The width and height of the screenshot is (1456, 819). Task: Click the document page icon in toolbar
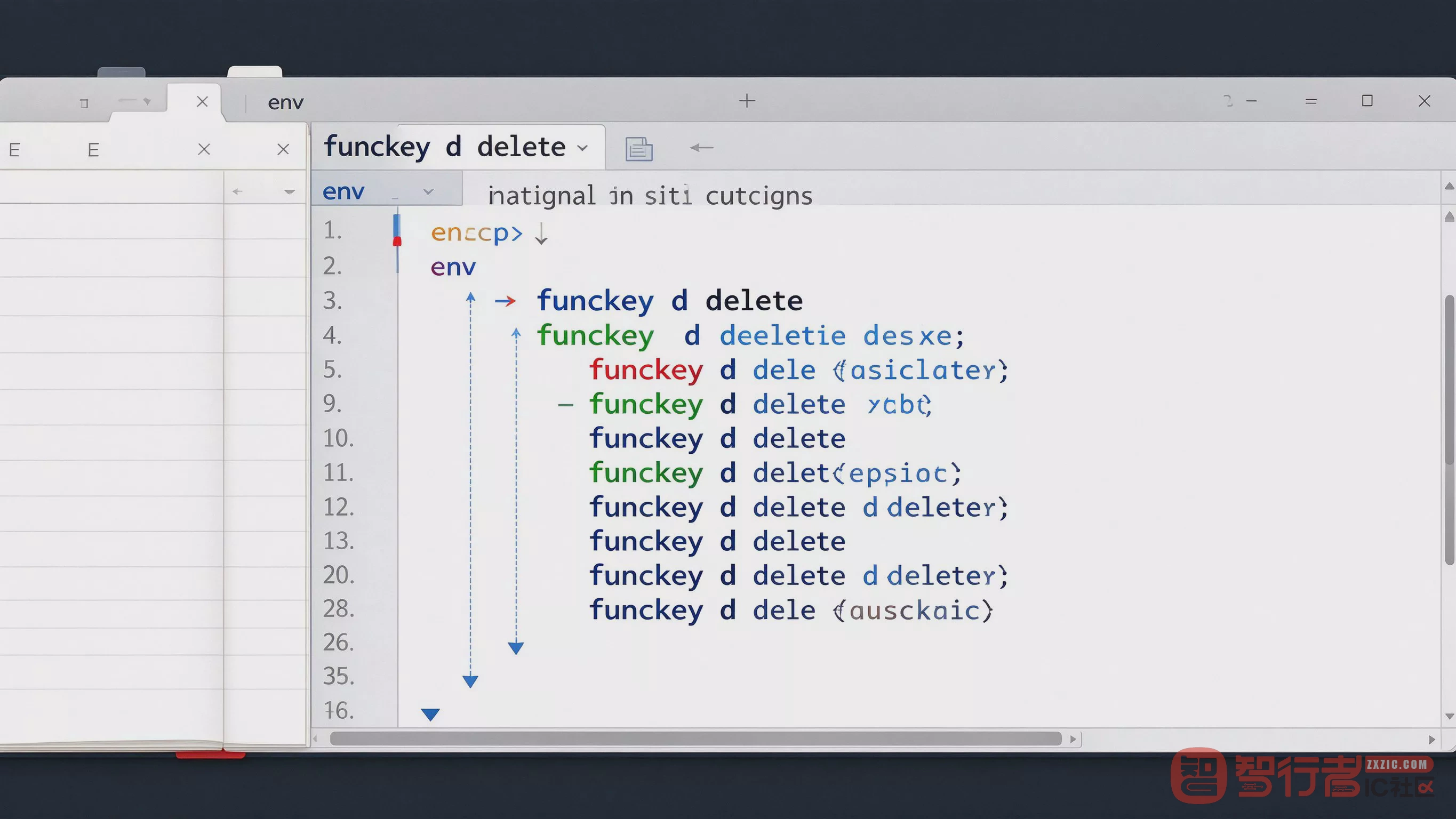[639, 149]
